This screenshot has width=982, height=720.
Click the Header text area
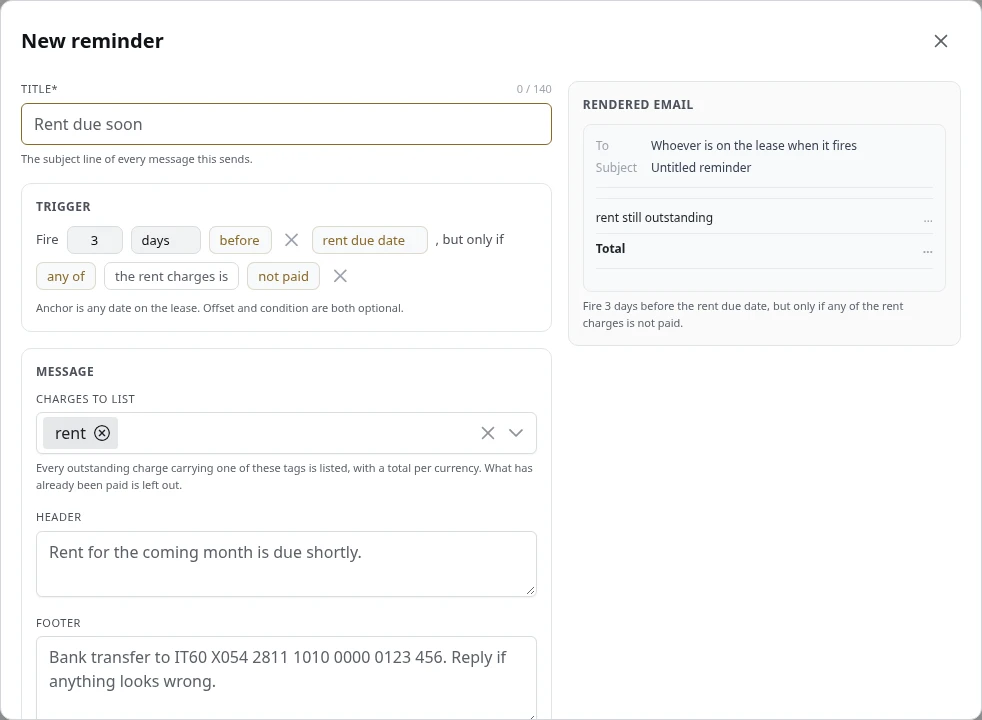point(286,563)
